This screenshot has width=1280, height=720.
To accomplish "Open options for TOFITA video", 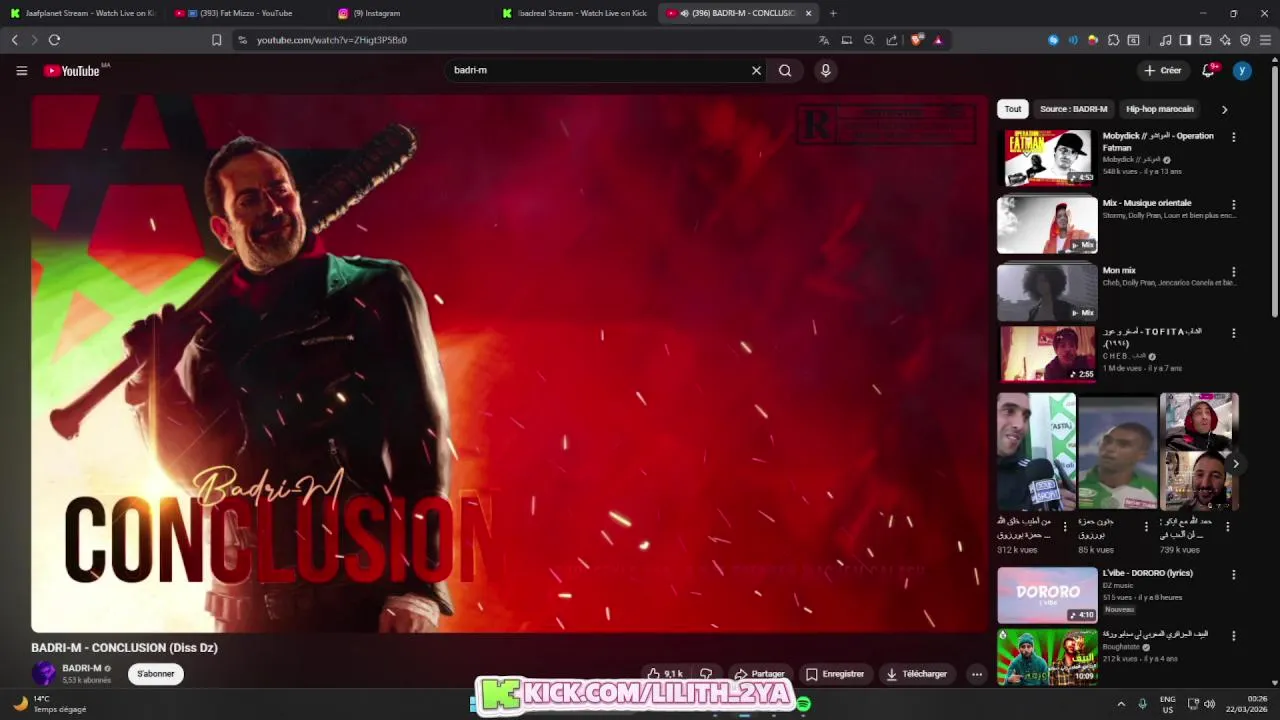I will pyautogui.click(x=1233, y=333).
